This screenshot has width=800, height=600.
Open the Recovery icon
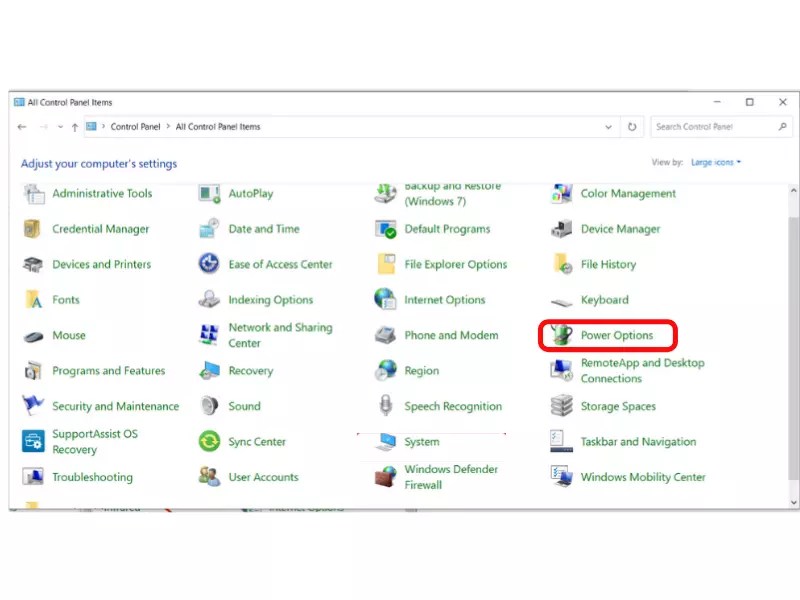click(209, 370)
